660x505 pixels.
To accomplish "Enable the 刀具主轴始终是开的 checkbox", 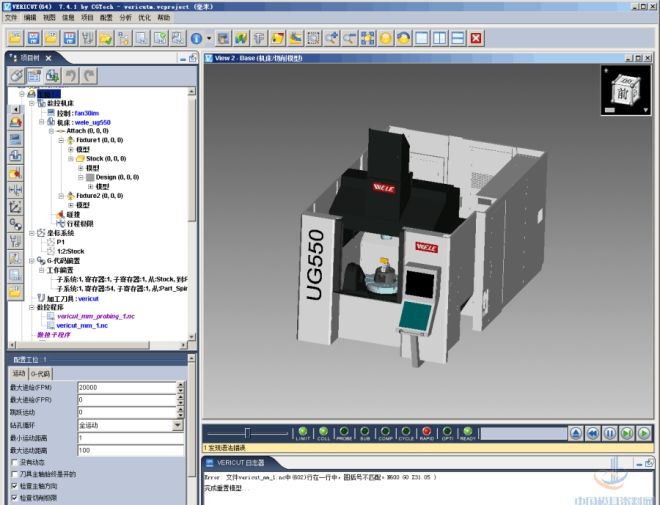I will coord(15,474).
